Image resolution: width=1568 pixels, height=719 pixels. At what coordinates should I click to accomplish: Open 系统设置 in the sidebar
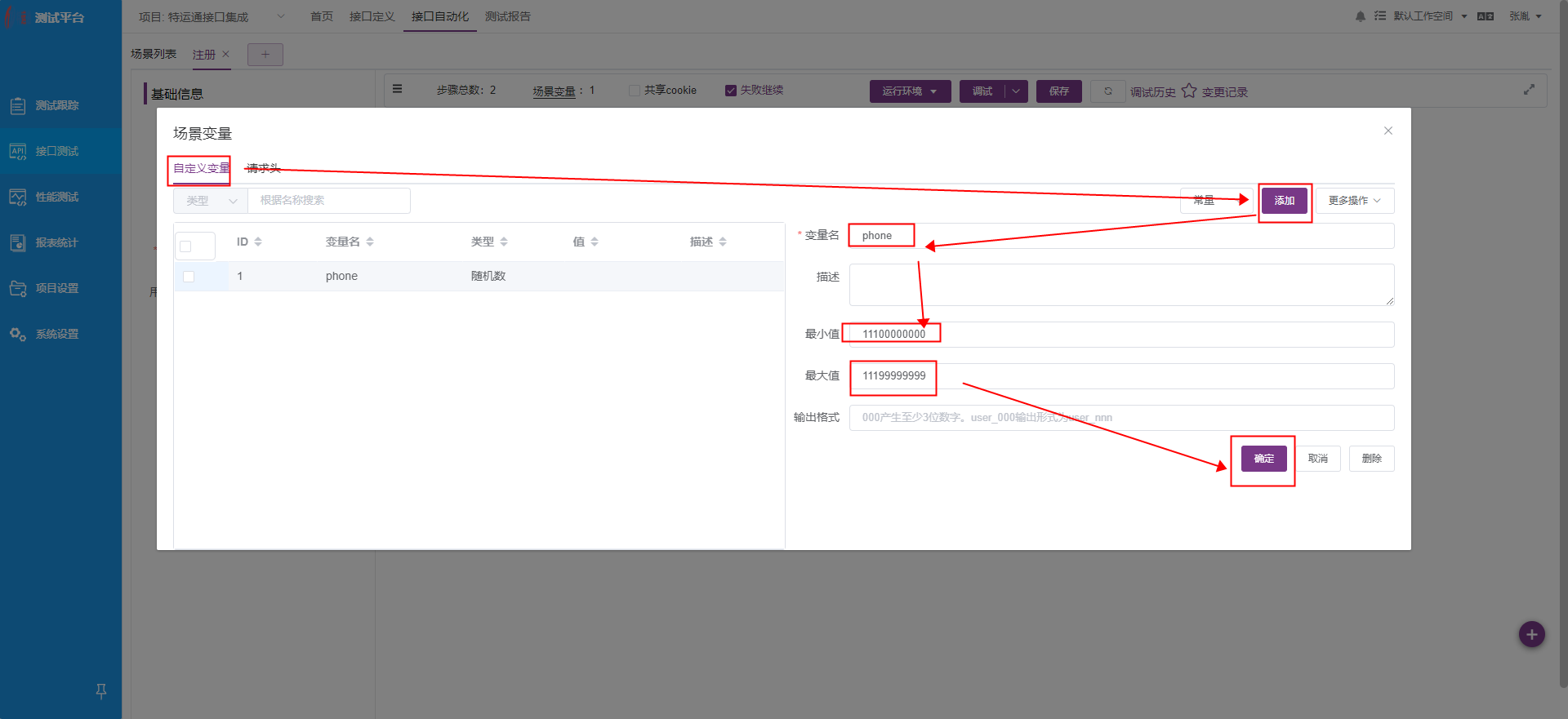pos(57,334)
